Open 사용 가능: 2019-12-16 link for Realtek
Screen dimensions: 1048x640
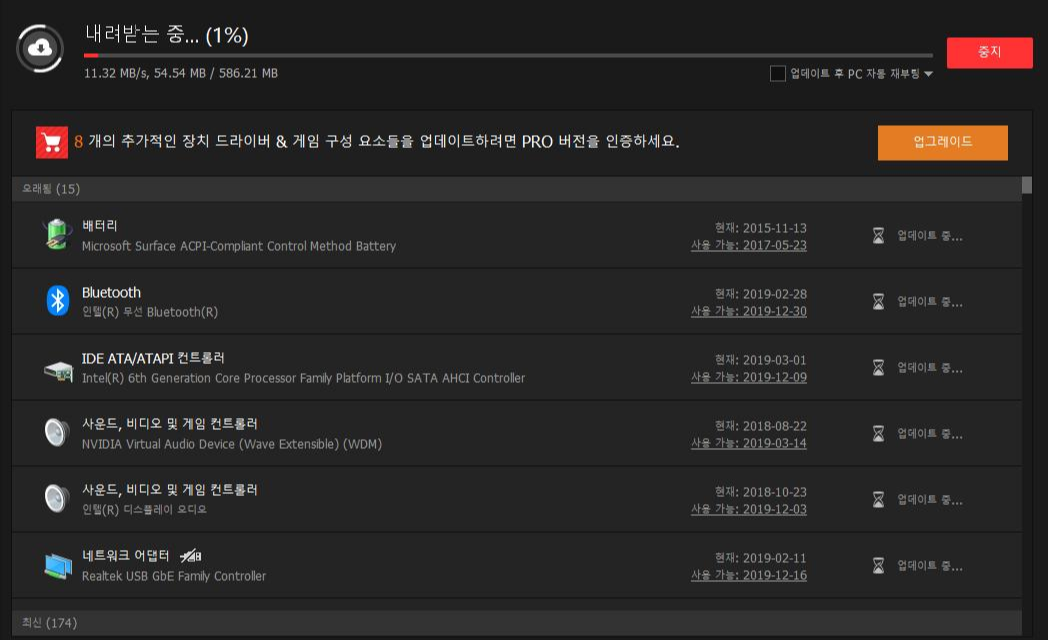click(x=749, y=575)
